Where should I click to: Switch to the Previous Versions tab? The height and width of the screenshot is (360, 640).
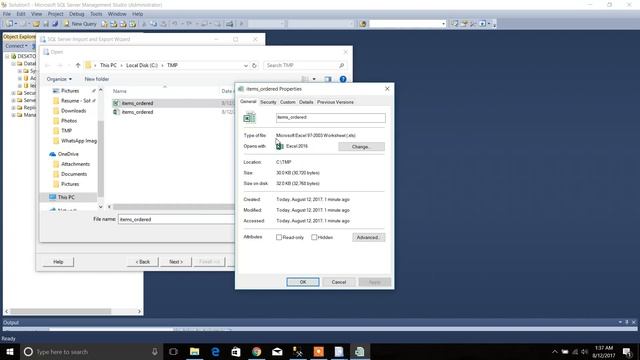[x=335, y=102]
